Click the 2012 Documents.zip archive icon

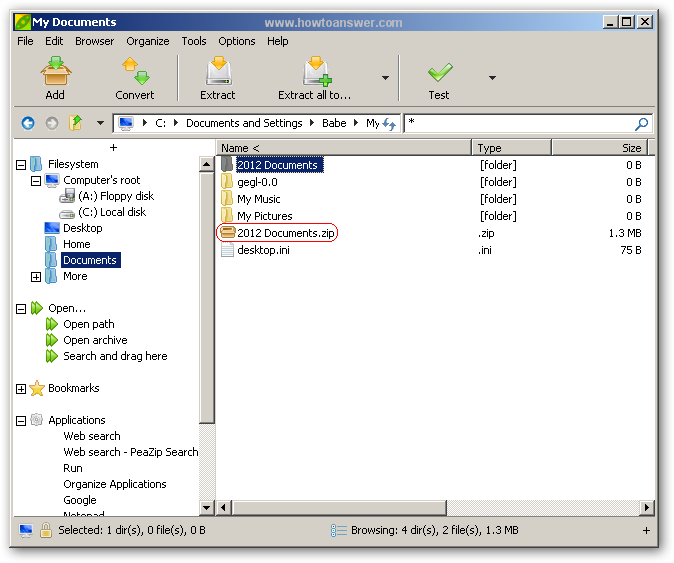(x=227, y=233)
